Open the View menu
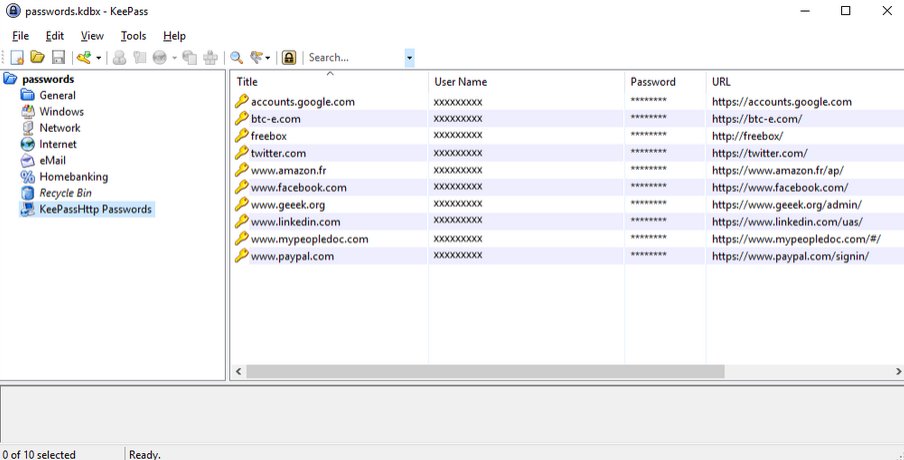The width and height of the screenshot is (904, 460). (92, 36)
